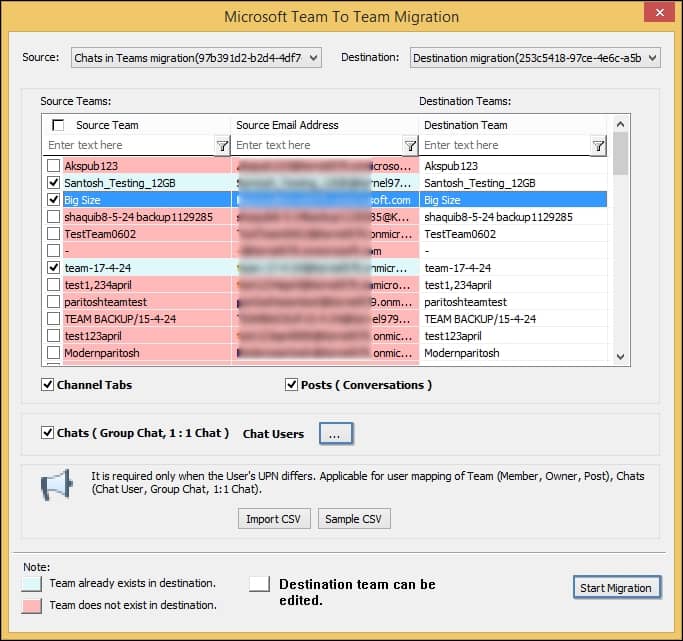Select destination team cell Modernparitosh
Screen dimensions: 683x641
tap(513, 352)
